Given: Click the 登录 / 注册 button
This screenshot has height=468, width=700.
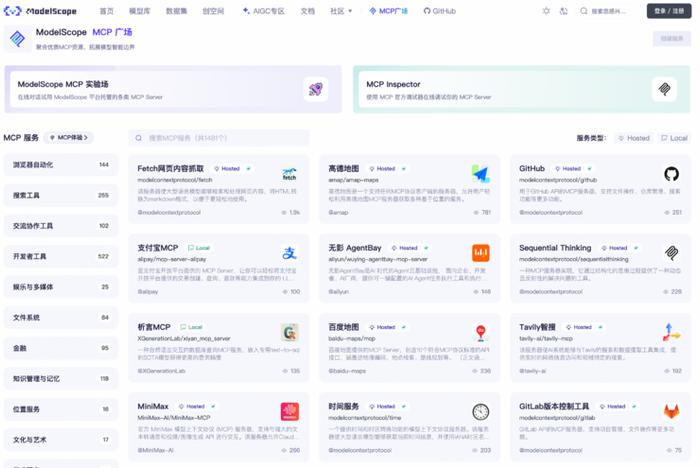Looking at the screenshot, I should (669, 11).
